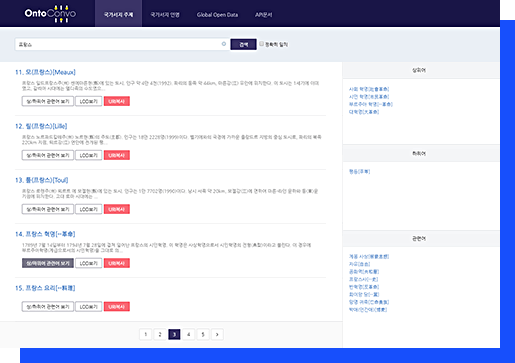Click the description text under result 13 Toul
Screen dimensions: 515x363
[x=170, y=194]
